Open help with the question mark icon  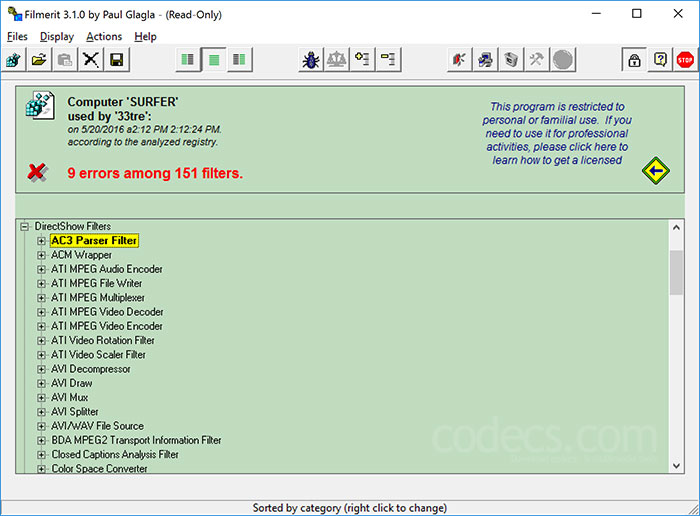point(660,59)
